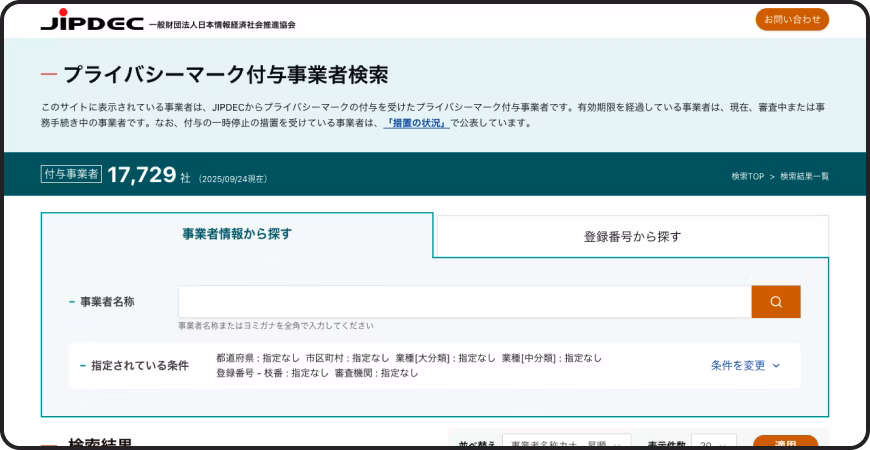Click 一般財団法人日本情報経済社会推進協会 text
The width and height of the screenshot is (870, 450).
tap(222, 25)
